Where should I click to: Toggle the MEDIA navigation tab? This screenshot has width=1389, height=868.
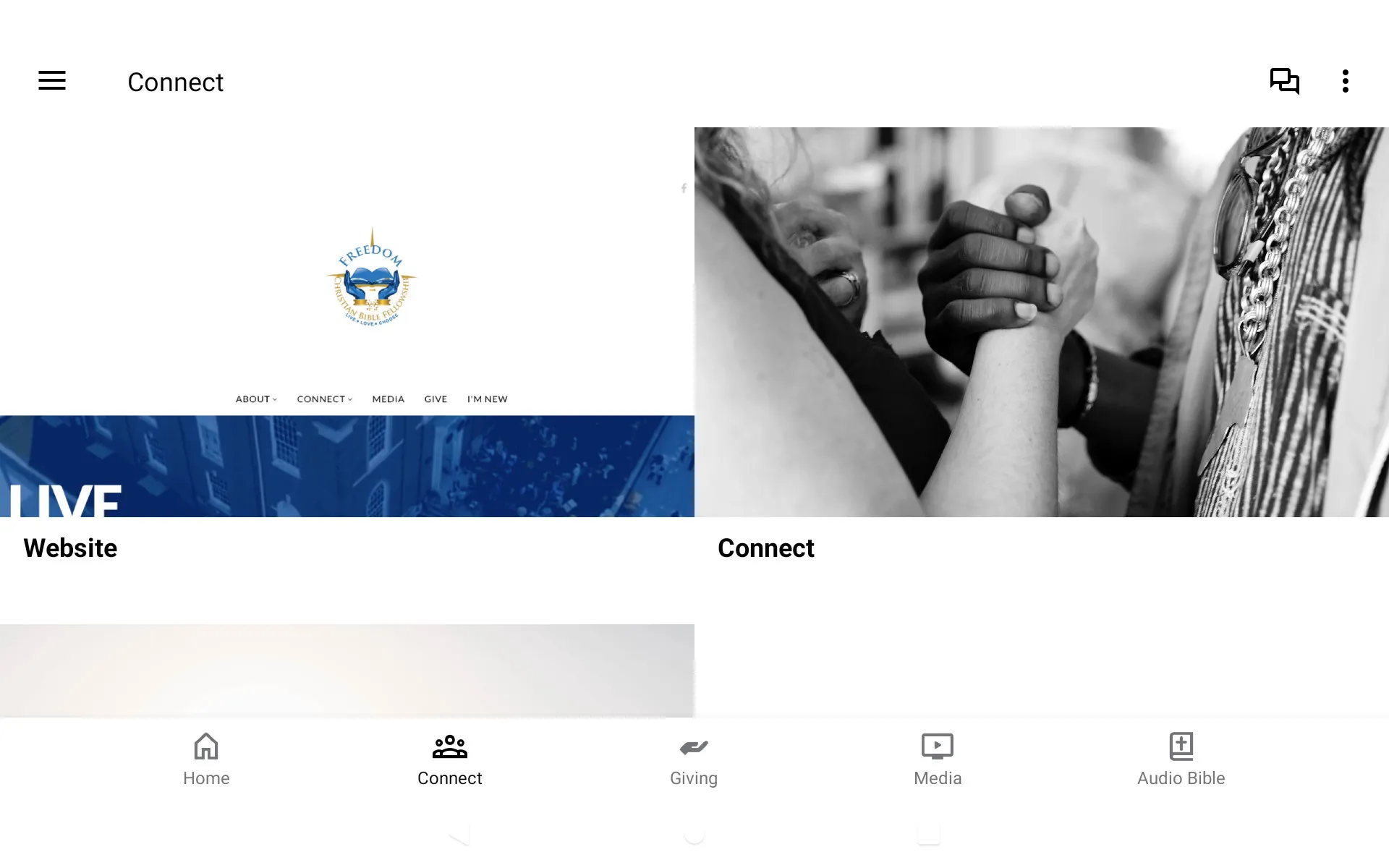388,399
